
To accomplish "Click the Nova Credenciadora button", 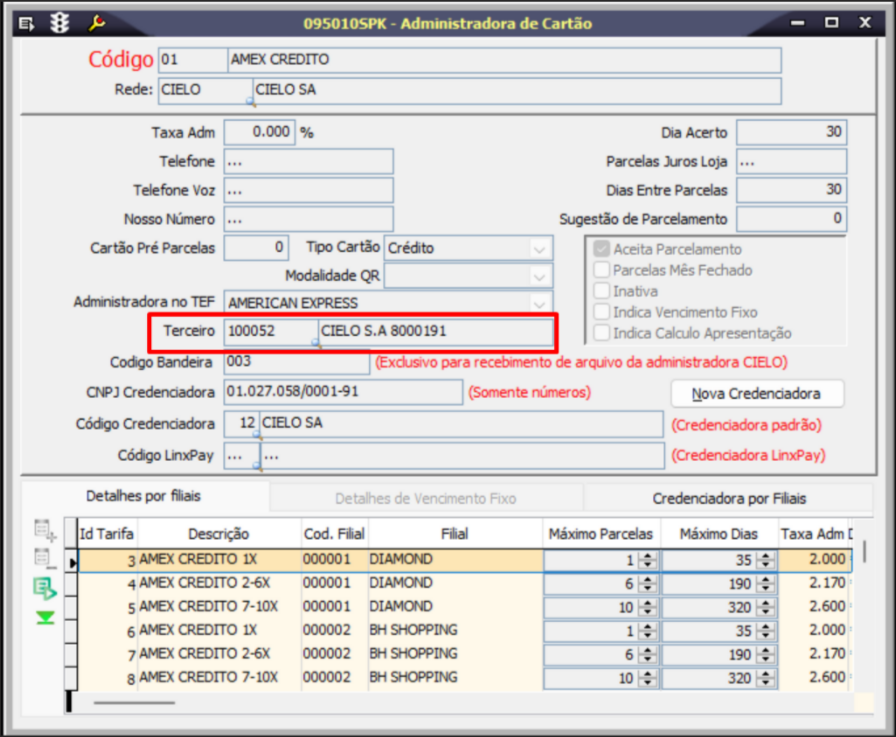I will point(756,393).
